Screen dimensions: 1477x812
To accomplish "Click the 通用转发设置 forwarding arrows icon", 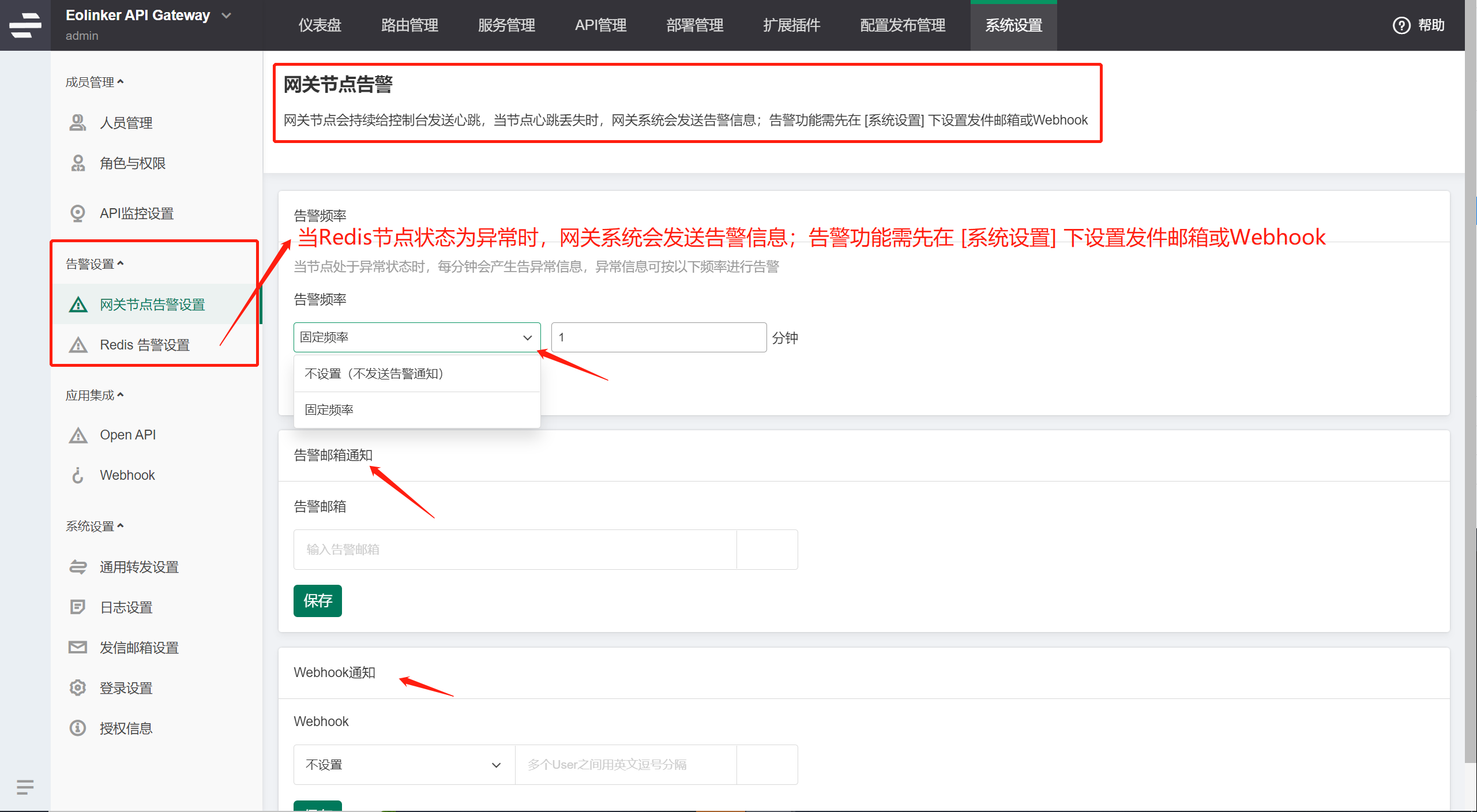I will click(x=78, y=567).
